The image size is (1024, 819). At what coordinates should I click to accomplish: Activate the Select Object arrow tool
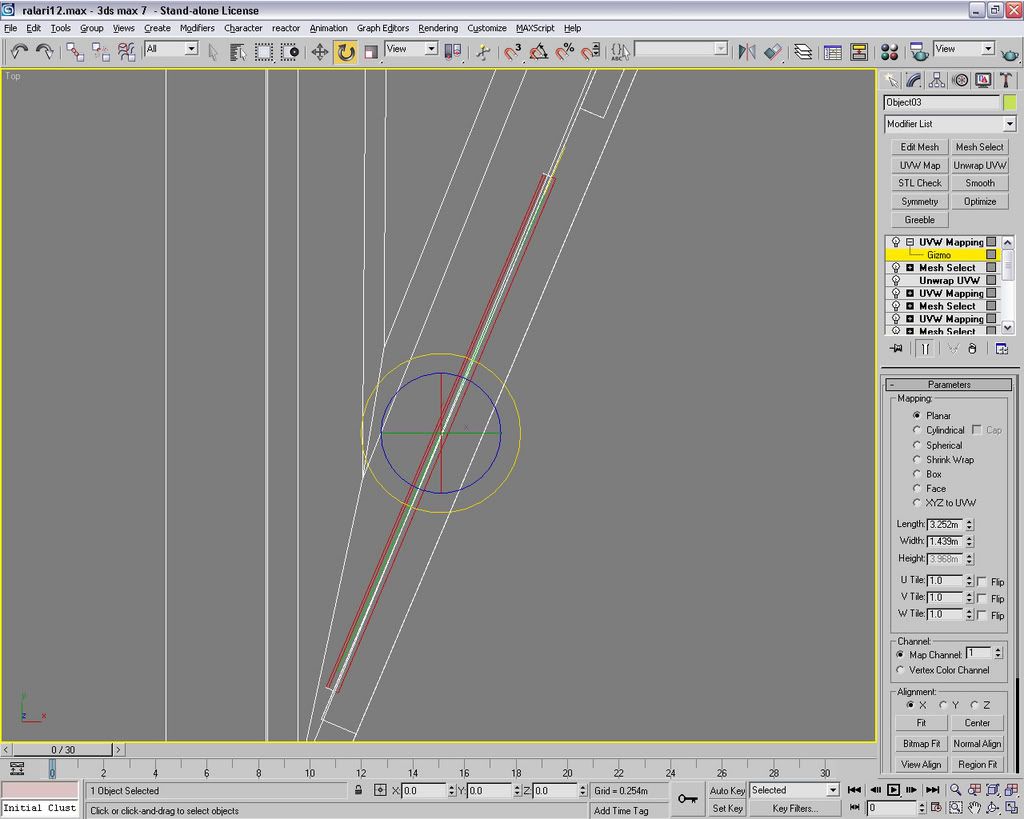(213, 52)
